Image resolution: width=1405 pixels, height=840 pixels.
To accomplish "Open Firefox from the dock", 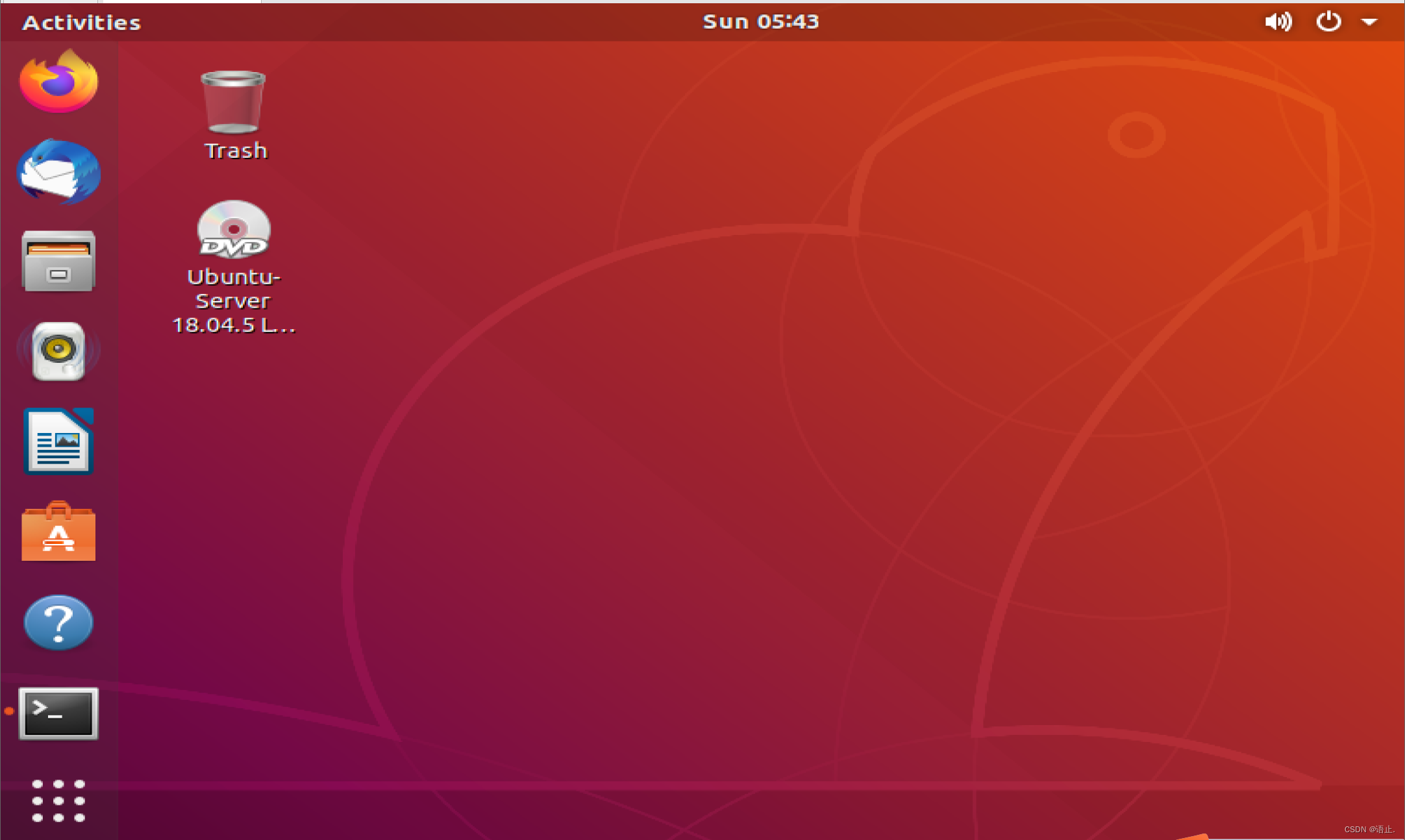I will point(58,80).
